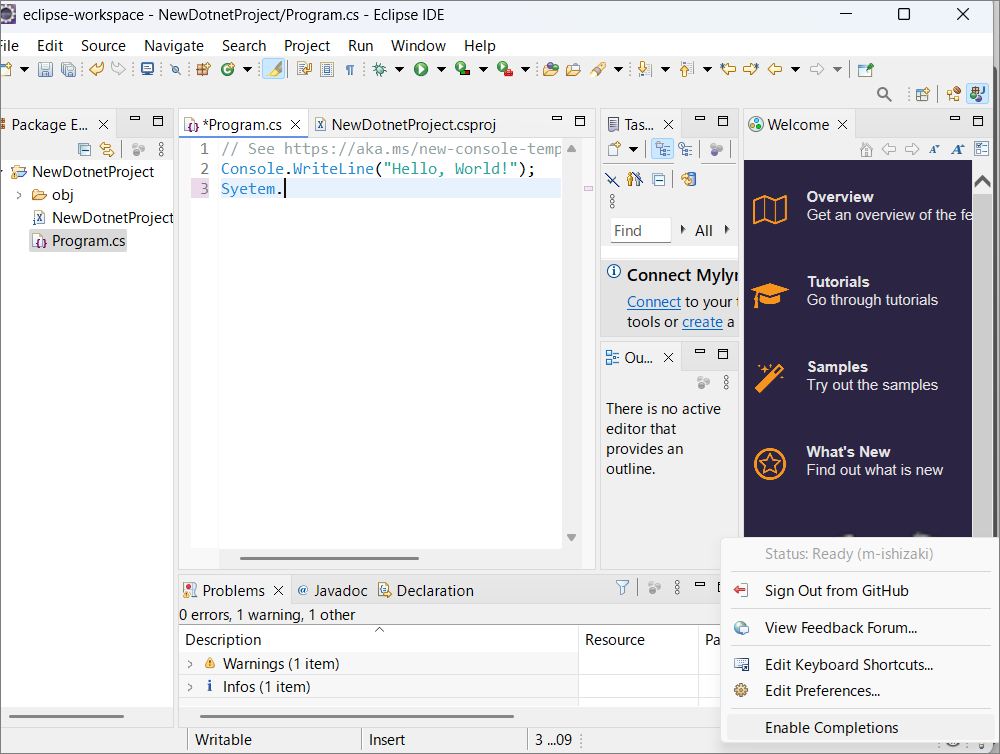Open the Navigate menu
This screenshot has height=754, width=1000.
[173, 46]
